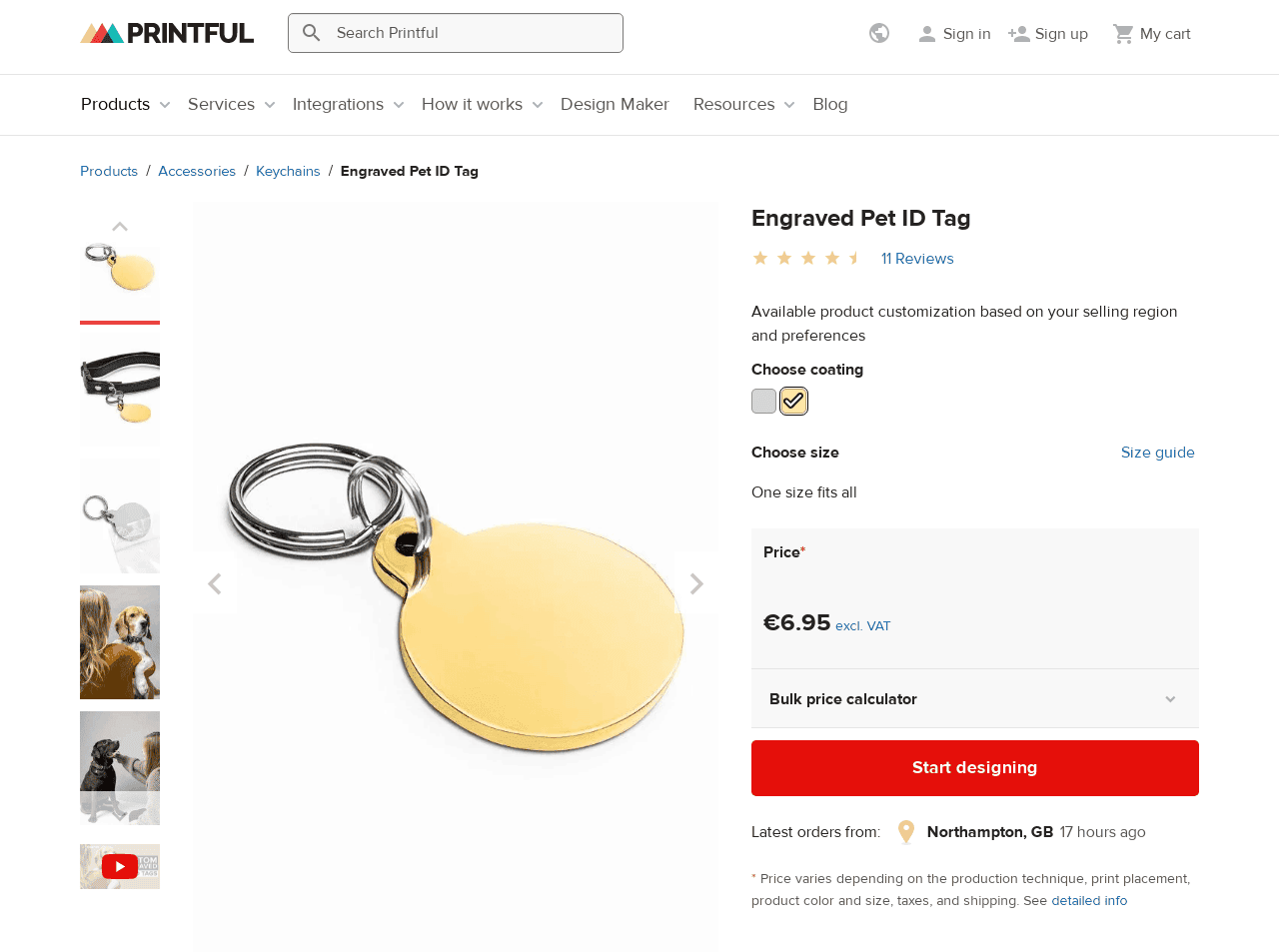Click the search magnifier icon

point(311,31)
